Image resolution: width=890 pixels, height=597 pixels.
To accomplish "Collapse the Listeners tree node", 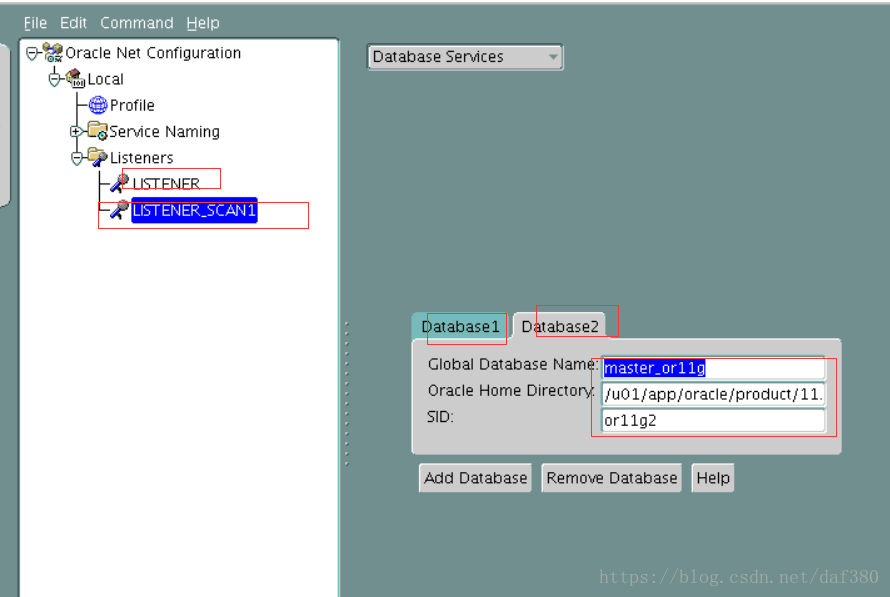I will click(77, 158).
